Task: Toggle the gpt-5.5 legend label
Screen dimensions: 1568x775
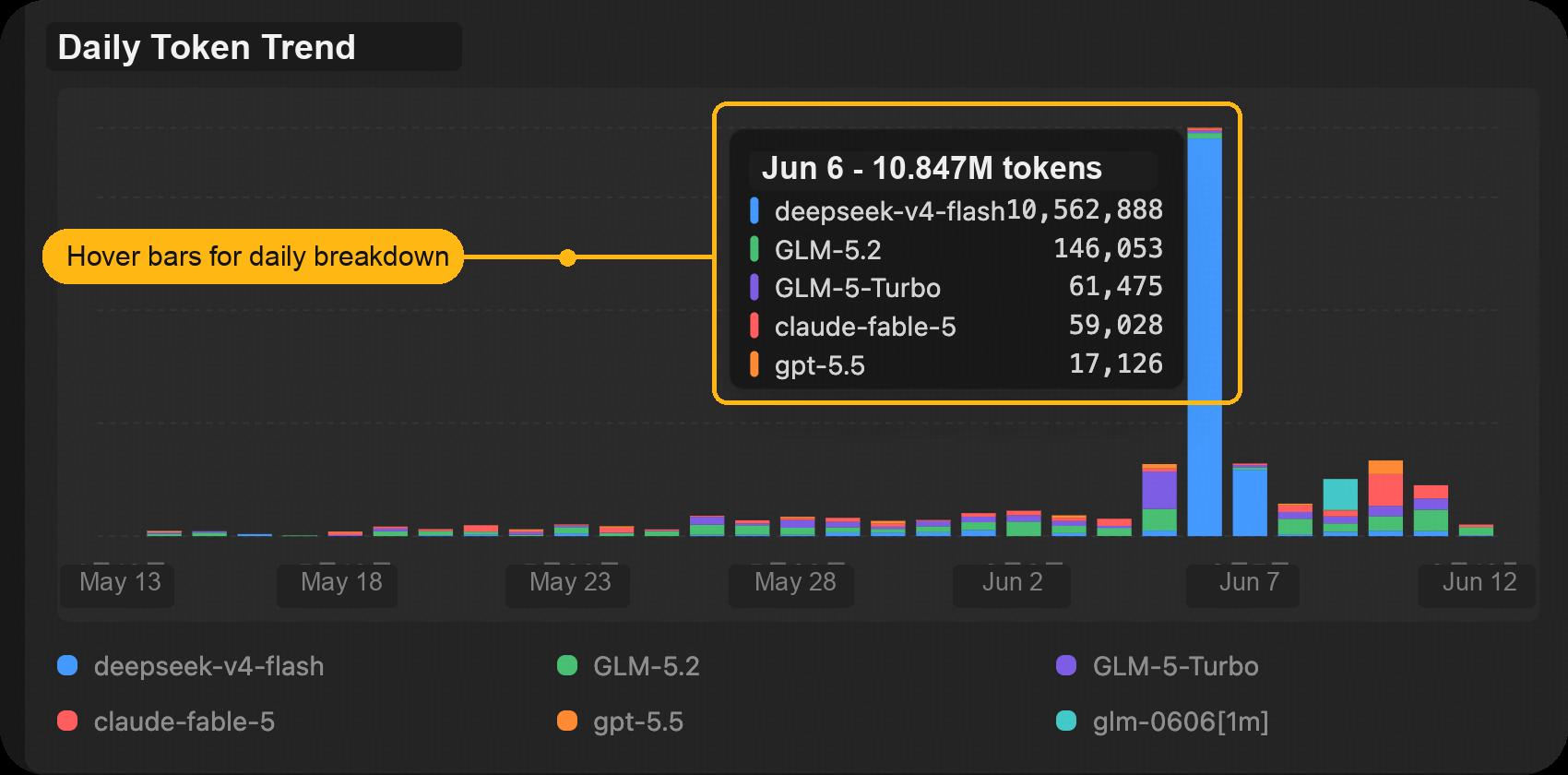Action: coord(638,721)
